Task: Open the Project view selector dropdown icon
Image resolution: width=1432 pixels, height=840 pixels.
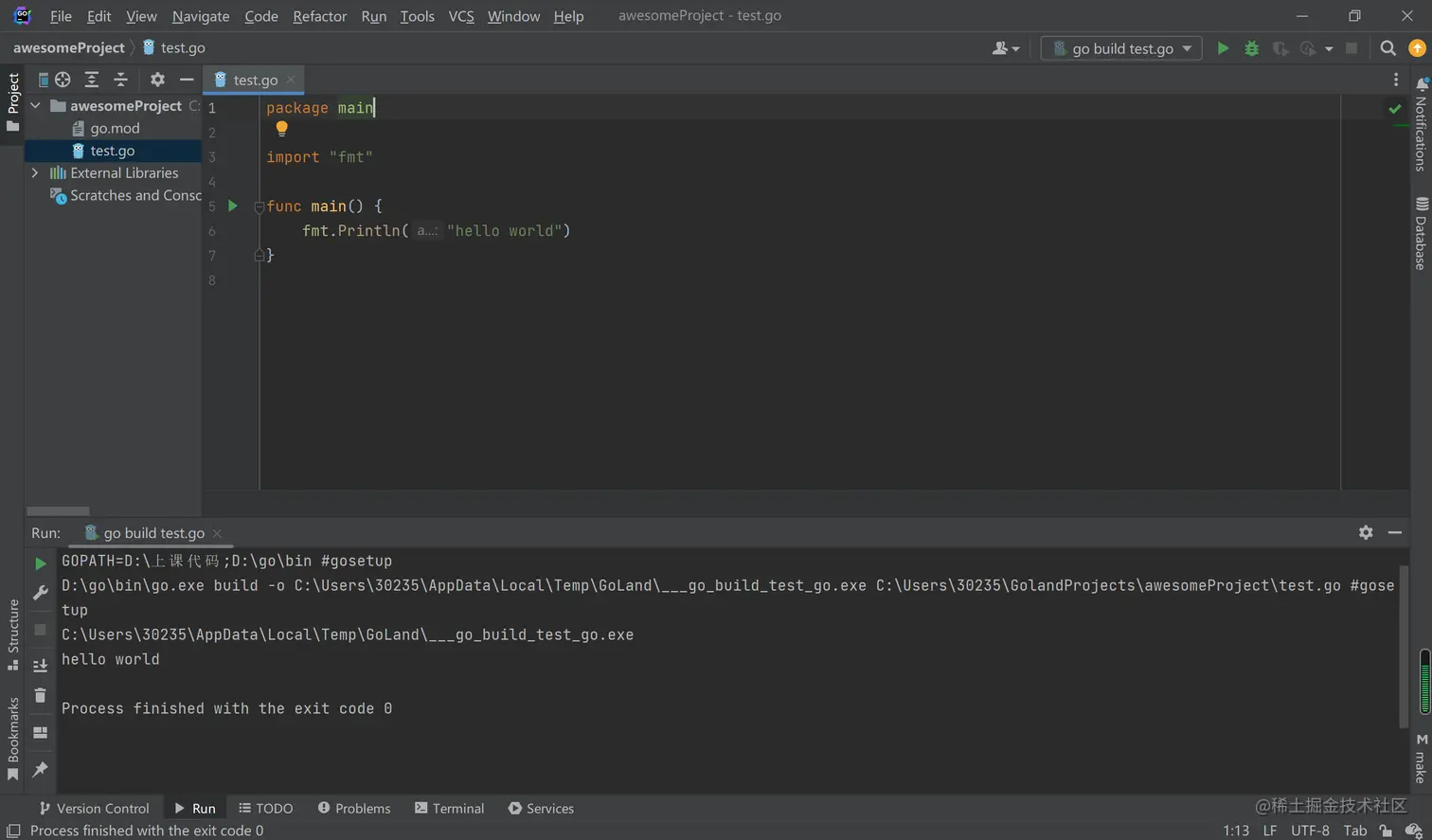Action: pos(43,80)
